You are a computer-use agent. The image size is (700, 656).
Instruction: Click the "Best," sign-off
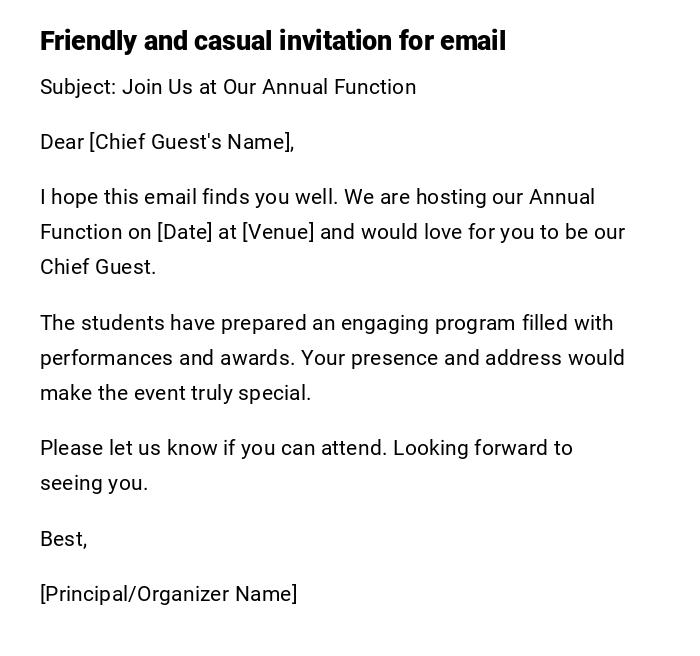pyautogui.click(x=63, y=539)
